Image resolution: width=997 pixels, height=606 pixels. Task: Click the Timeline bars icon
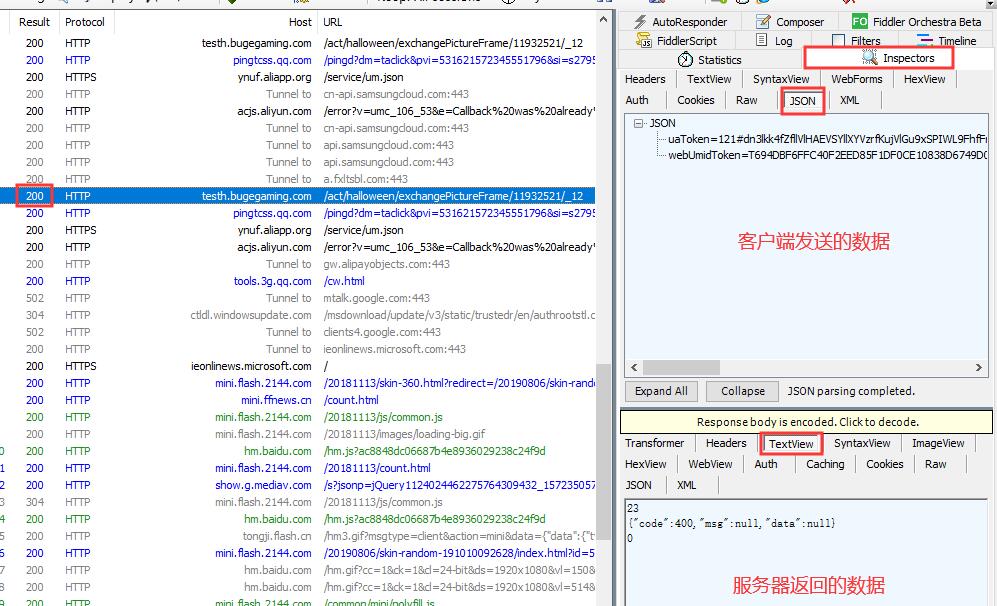pos(925,41)
